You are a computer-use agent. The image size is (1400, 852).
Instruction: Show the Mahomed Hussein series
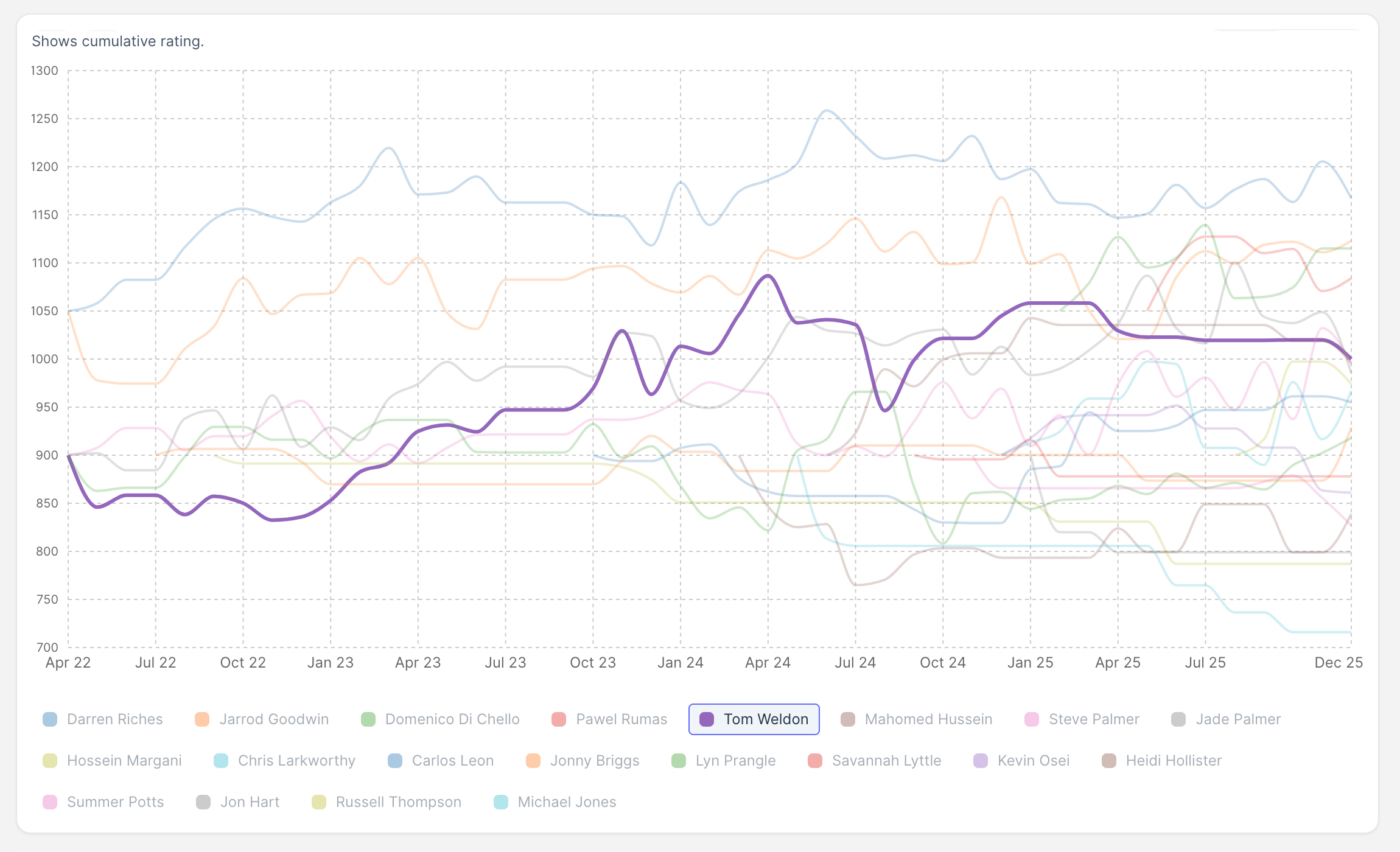click(x=916, y=719)
